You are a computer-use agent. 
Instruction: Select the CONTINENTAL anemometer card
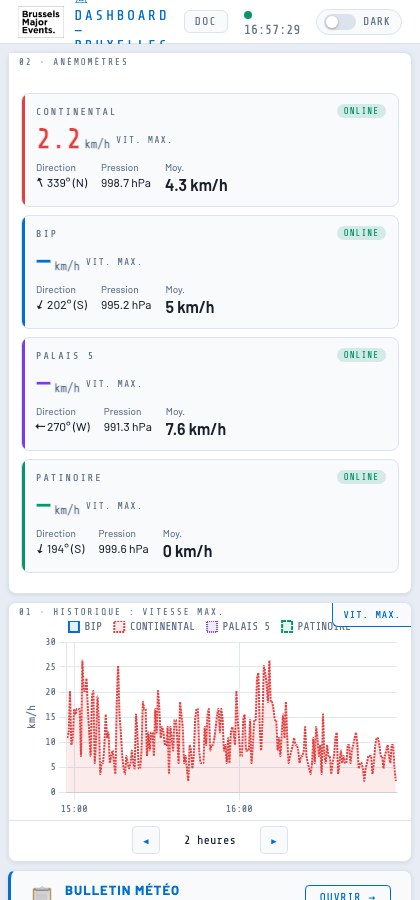210,150
